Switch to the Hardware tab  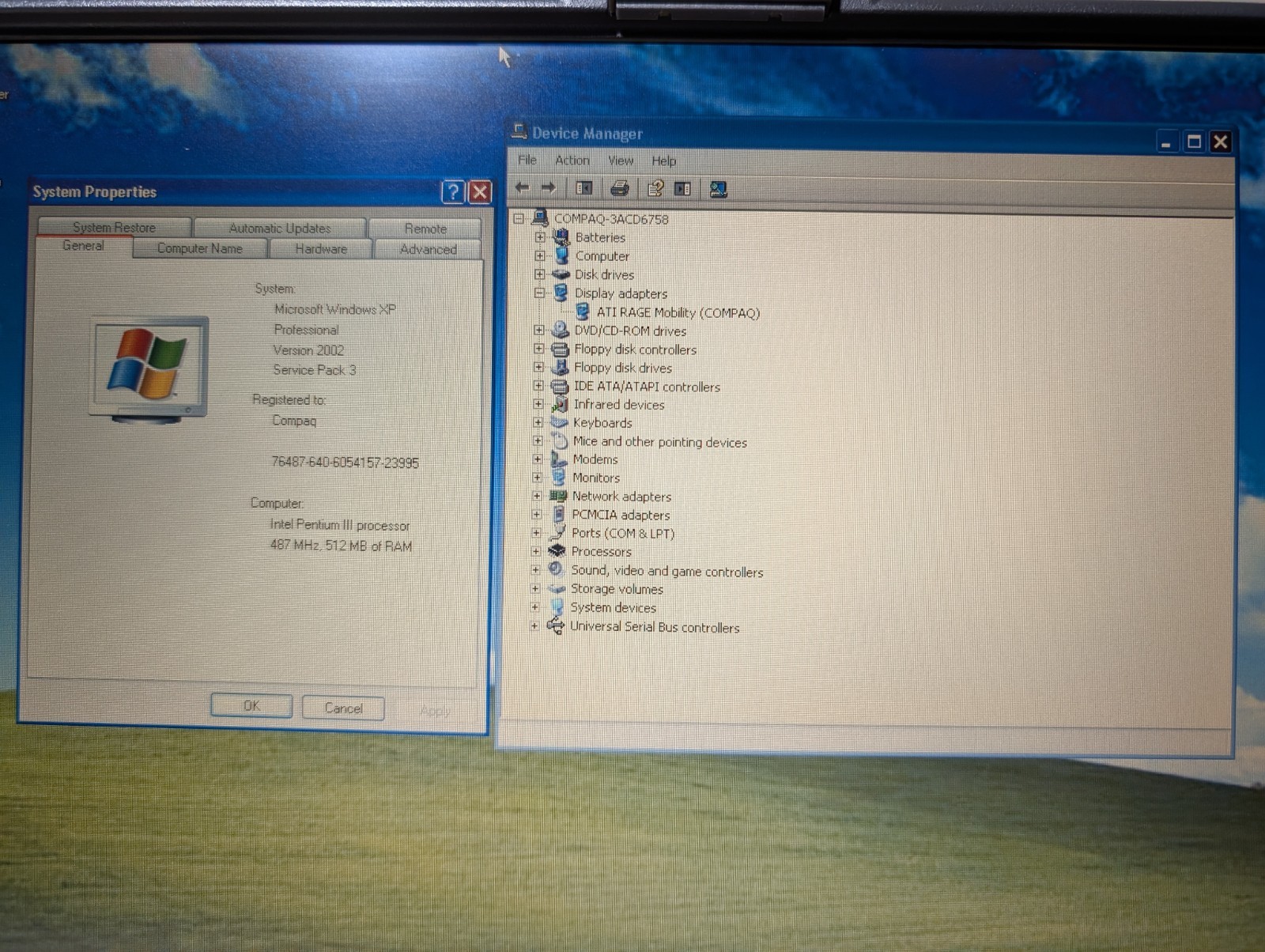click(x=321, y=248)
